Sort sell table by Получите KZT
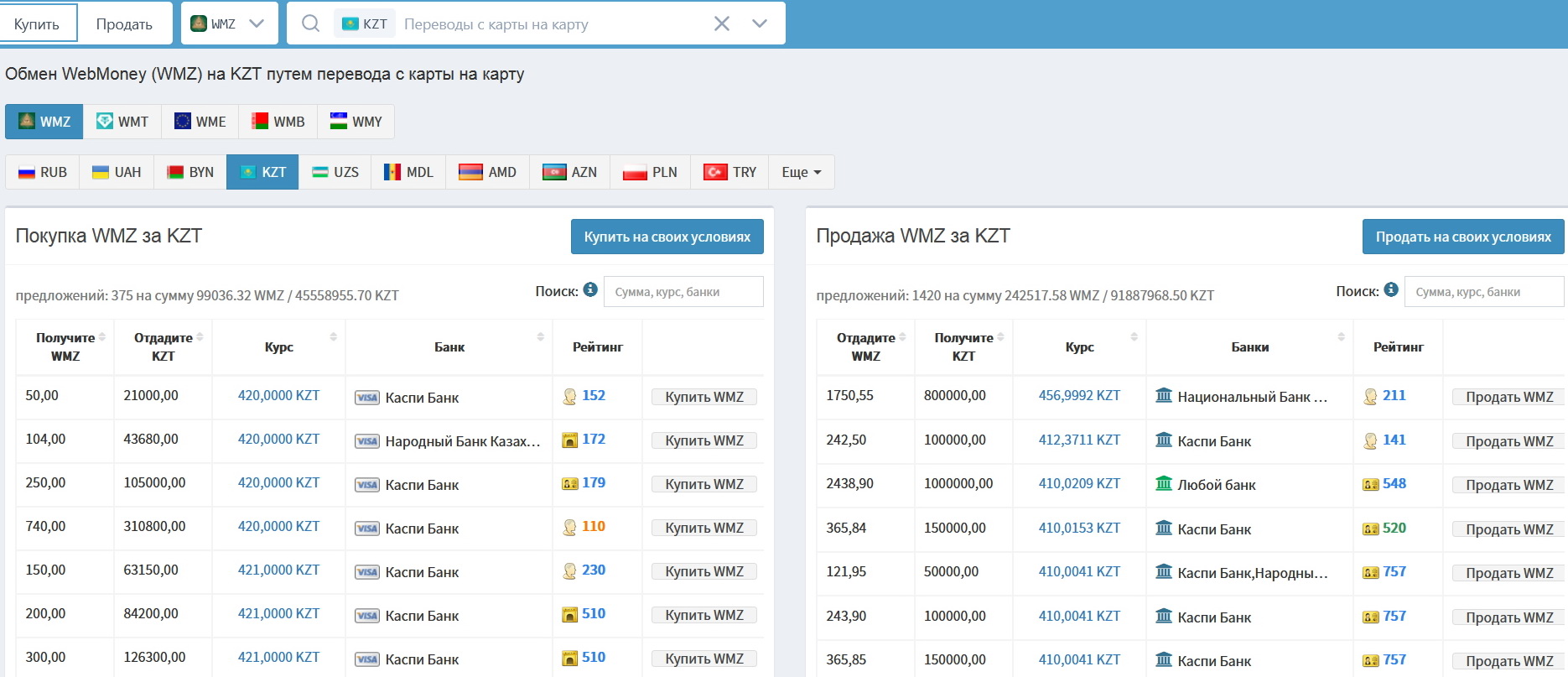1568x677 pixels. (964, 346)
